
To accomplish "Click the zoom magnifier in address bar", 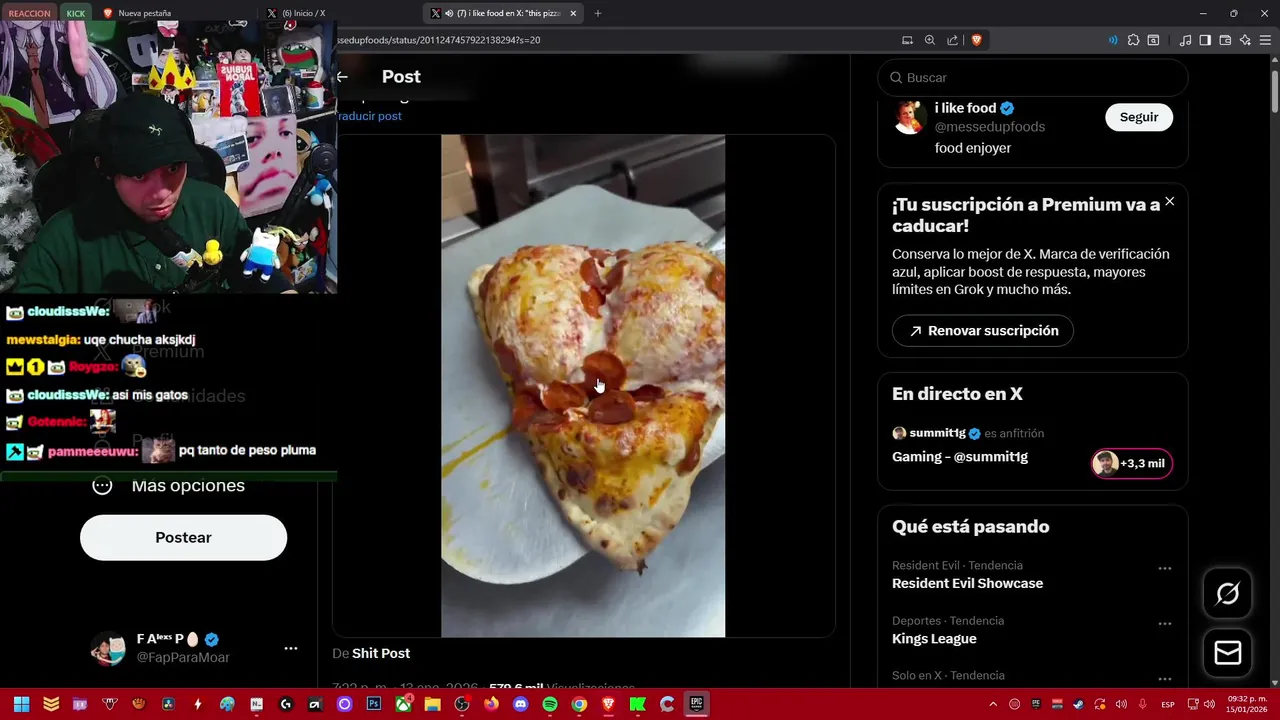I will coord(930,40).
